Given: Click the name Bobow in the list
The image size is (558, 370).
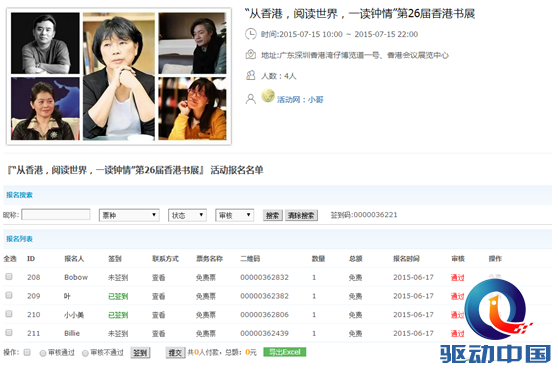Looking at the screenshot, I should click(x=76, y=278).
